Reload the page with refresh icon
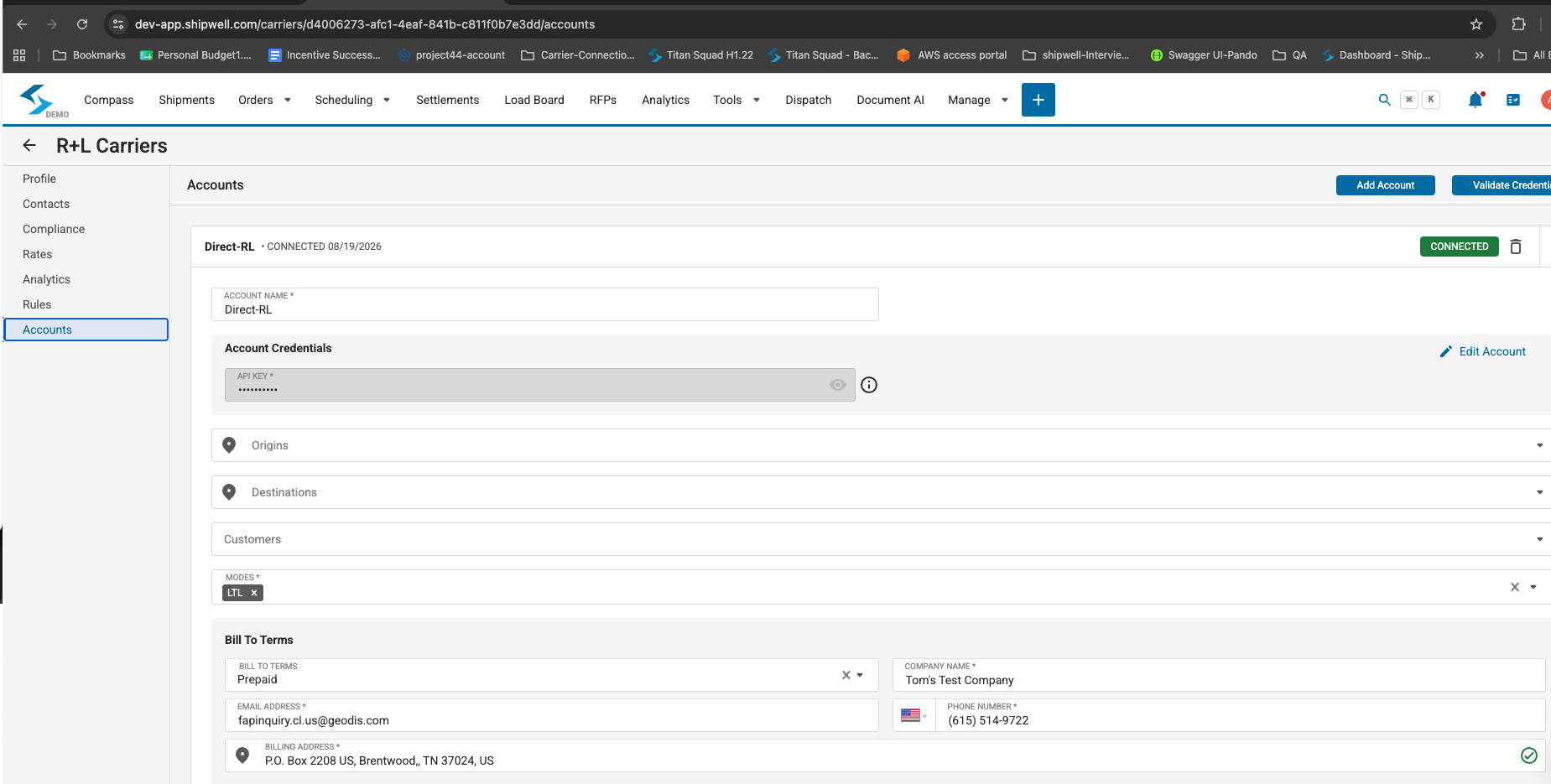The image size is (1551, 784). (x=82, y=24)
